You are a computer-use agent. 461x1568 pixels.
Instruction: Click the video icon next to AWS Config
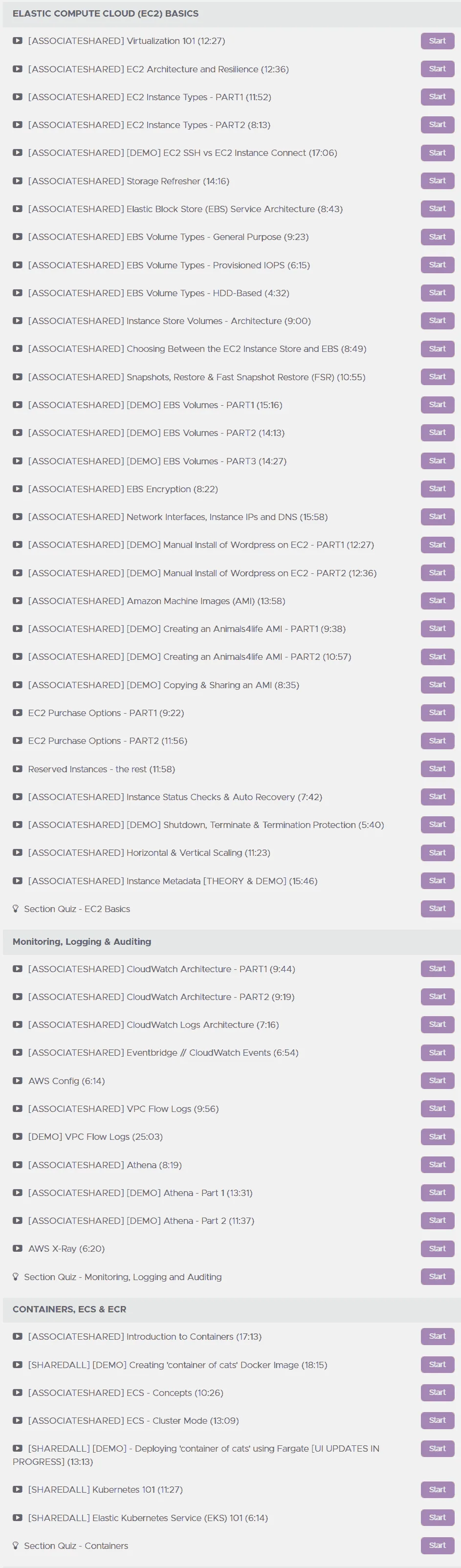18,1081
